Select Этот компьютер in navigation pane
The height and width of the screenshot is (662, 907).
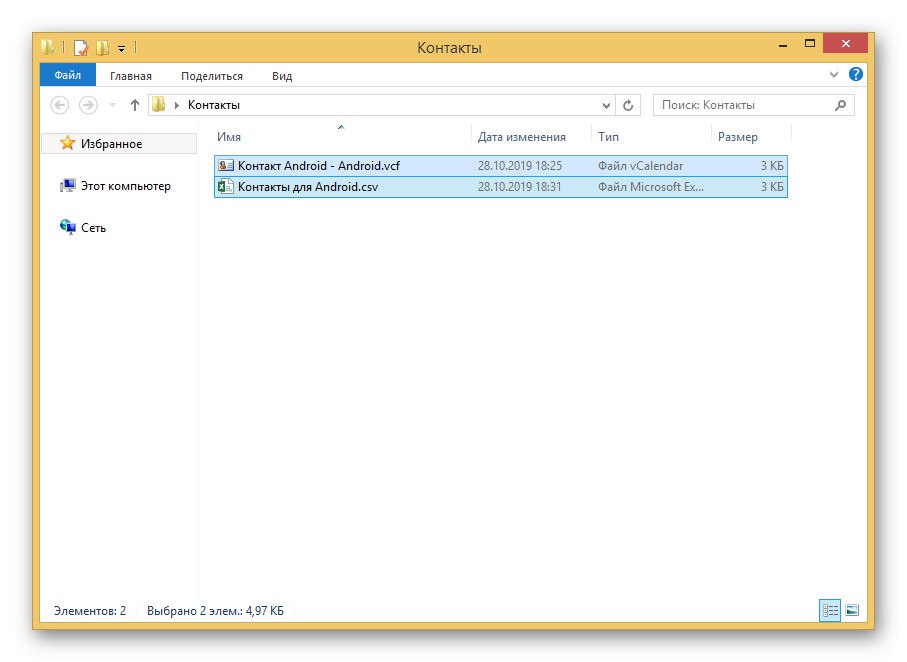pyautogui.click(x=125, y=186)
